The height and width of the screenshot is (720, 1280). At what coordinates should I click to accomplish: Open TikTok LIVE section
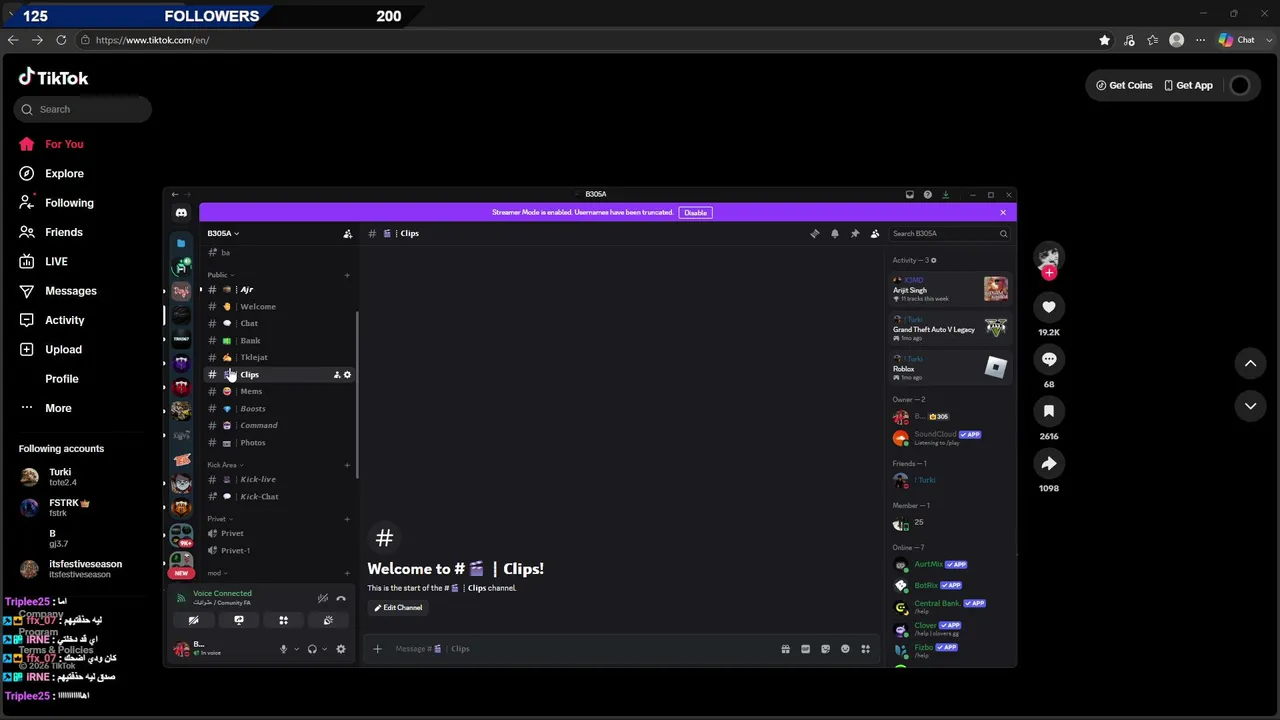point(56,262)
